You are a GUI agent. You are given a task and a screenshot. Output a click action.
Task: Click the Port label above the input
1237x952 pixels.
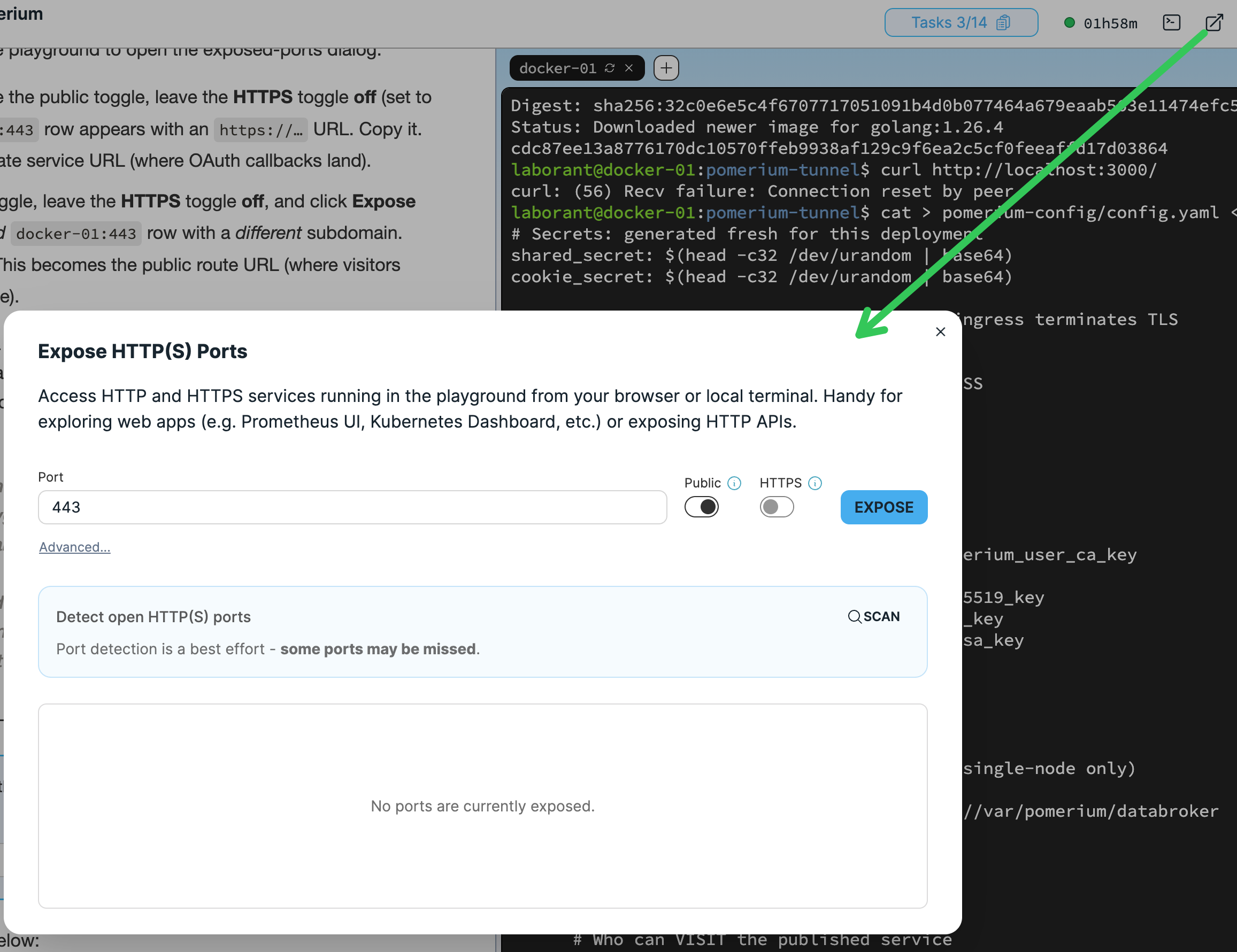(x=50, y=477)
